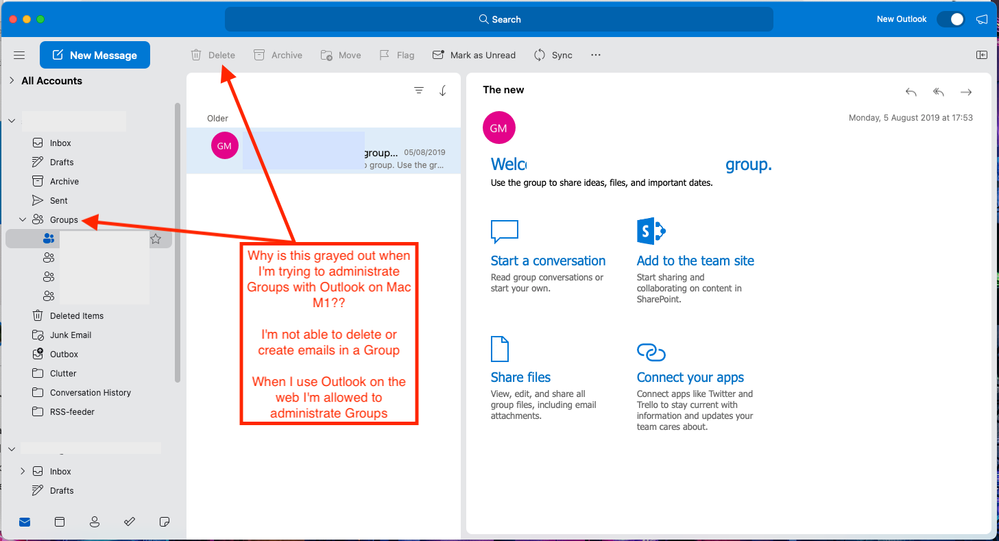Collapse the second account section chevron

11,449
